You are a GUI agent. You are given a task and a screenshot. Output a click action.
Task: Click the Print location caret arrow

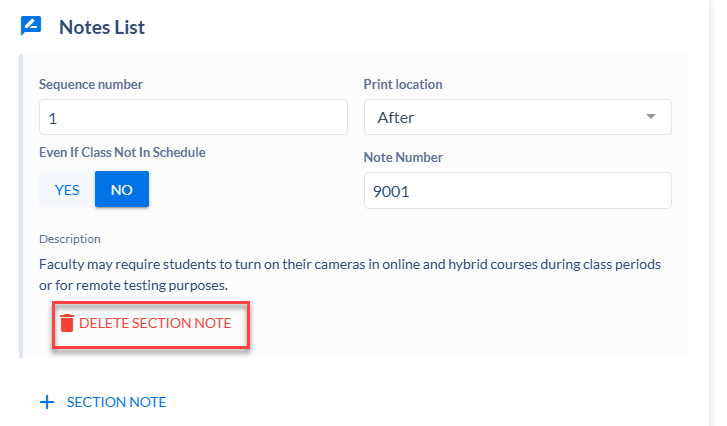pyautogui.click(x=651, y=116)
